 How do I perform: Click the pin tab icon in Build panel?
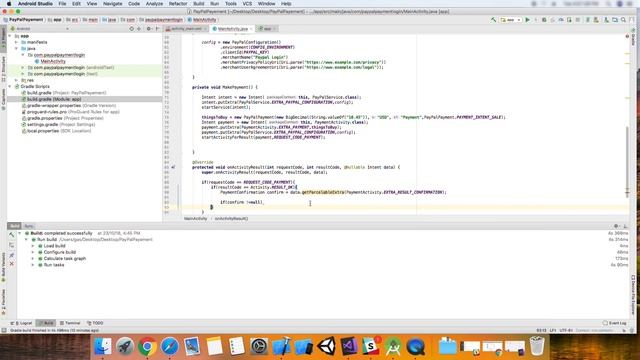11,255
